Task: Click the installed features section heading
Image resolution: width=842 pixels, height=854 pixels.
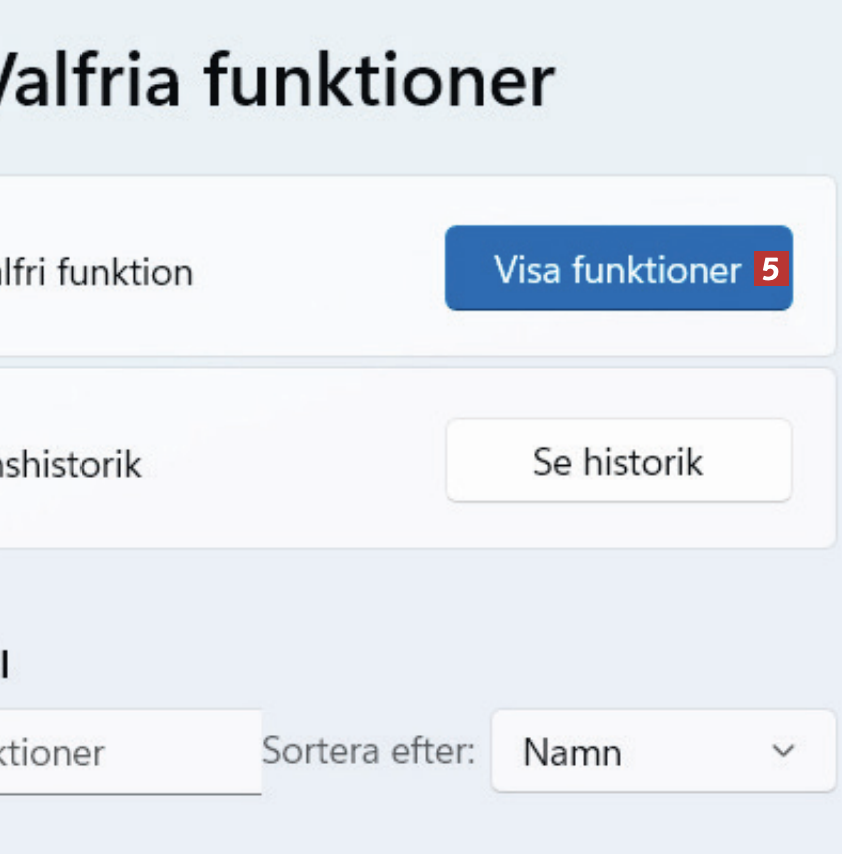Action: pos(5,662)
